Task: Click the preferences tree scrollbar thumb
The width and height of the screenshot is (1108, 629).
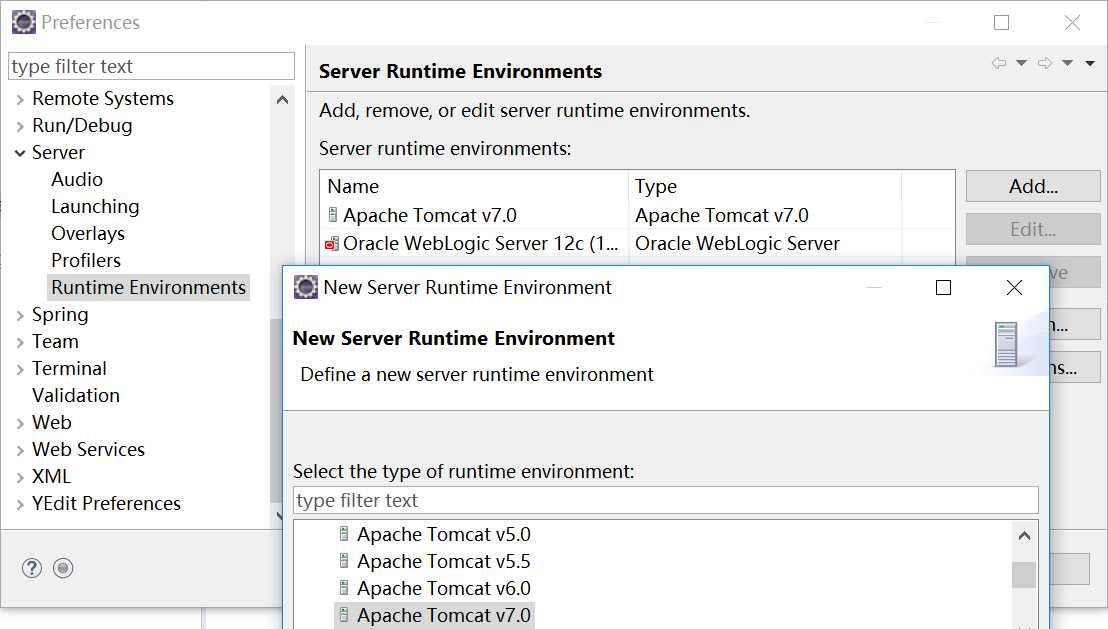Action: [x=275, y=410]
